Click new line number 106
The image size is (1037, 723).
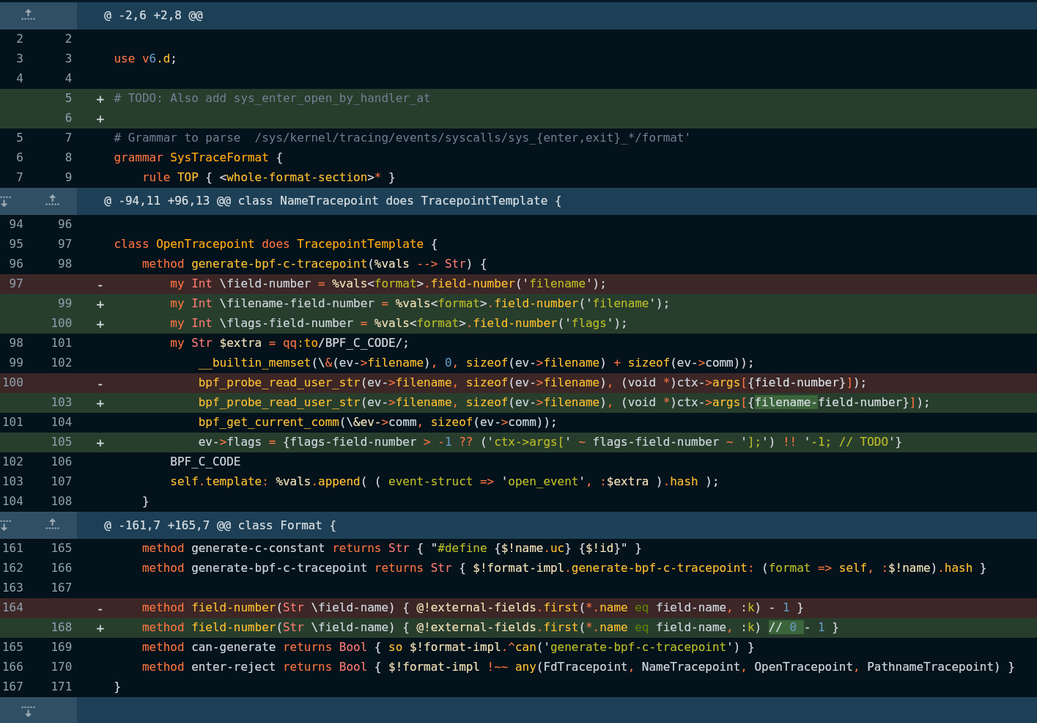(x=61, y=462)
